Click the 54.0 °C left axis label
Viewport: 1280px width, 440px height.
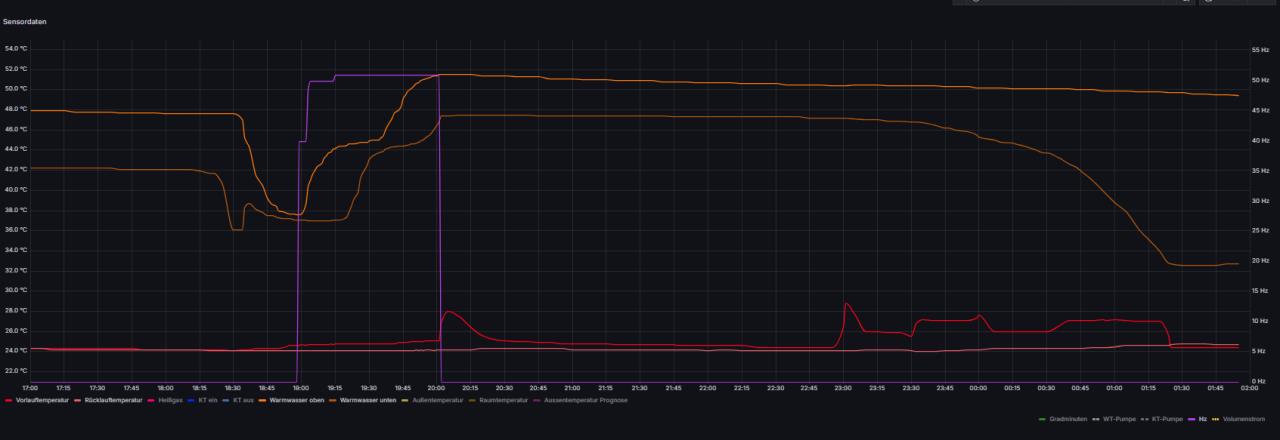tap(16, 48)
